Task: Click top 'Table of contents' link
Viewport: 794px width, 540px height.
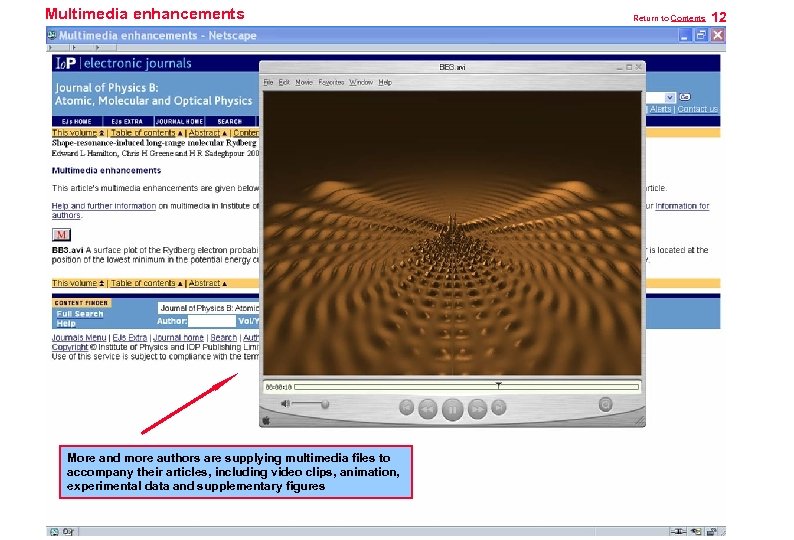Action: click(x=143, y=133)
